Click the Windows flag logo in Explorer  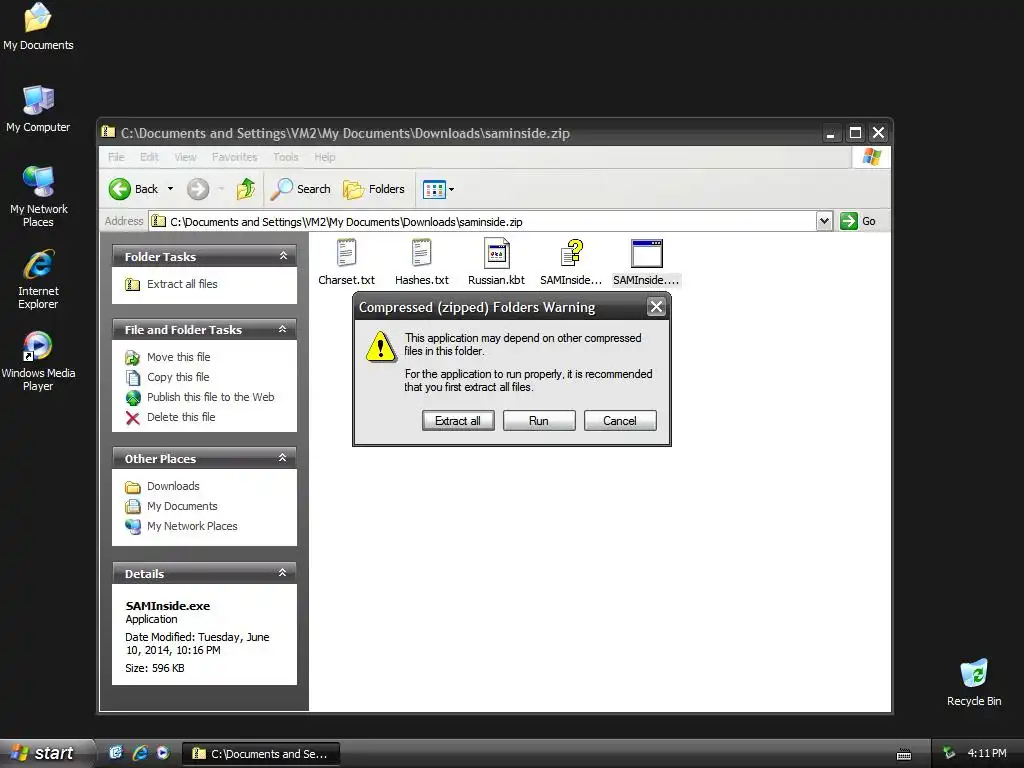pos(871,157)
